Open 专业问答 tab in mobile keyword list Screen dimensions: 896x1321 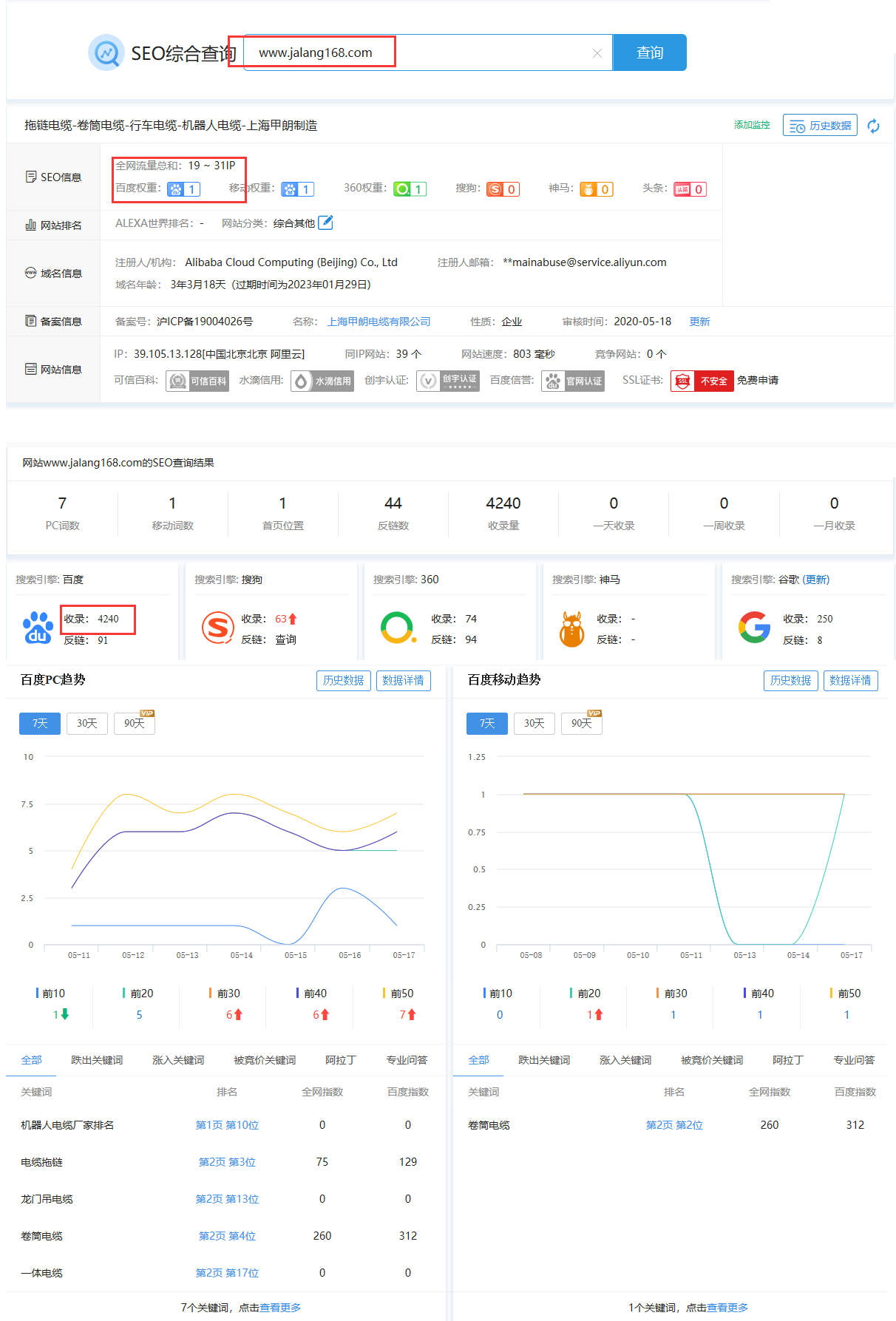(x=854, y=1060)
